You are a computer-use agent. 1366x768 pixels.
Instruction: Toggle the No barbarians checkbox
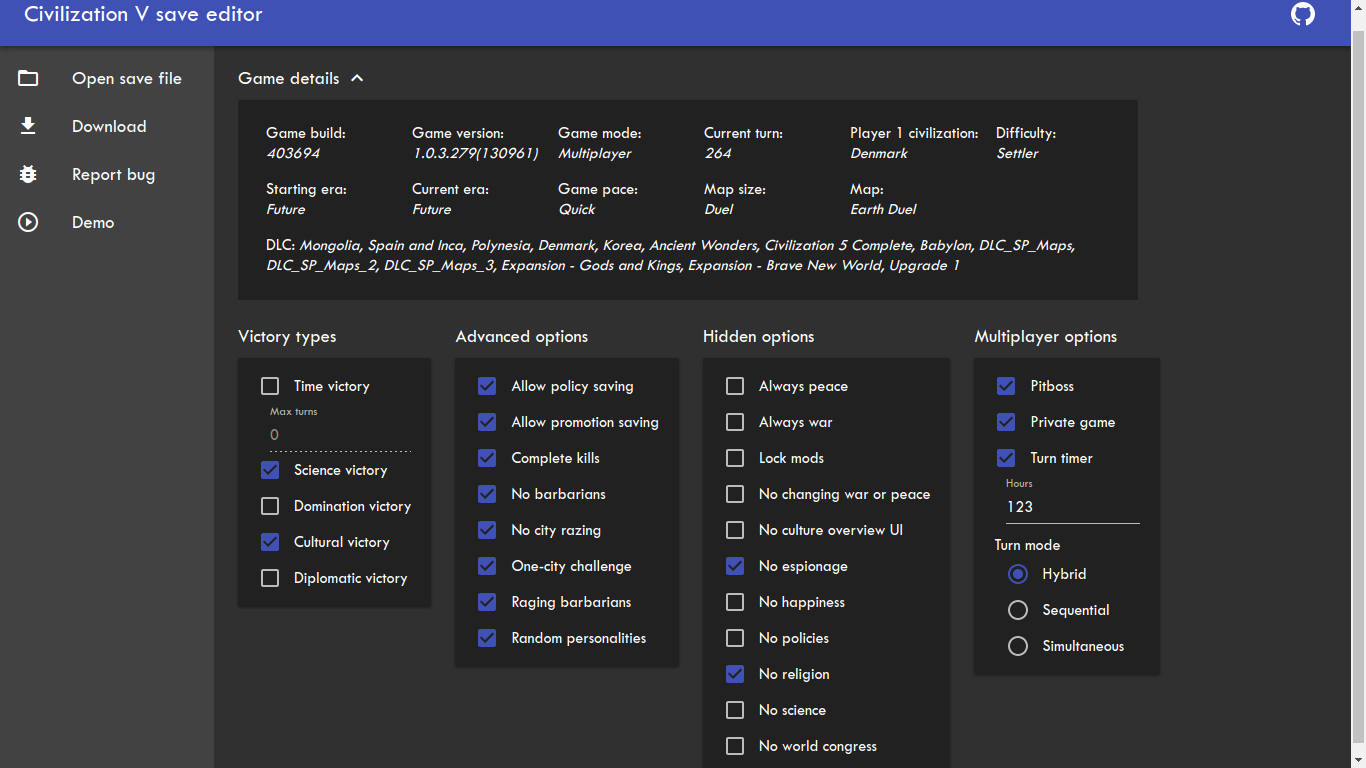tap(487, 494)
